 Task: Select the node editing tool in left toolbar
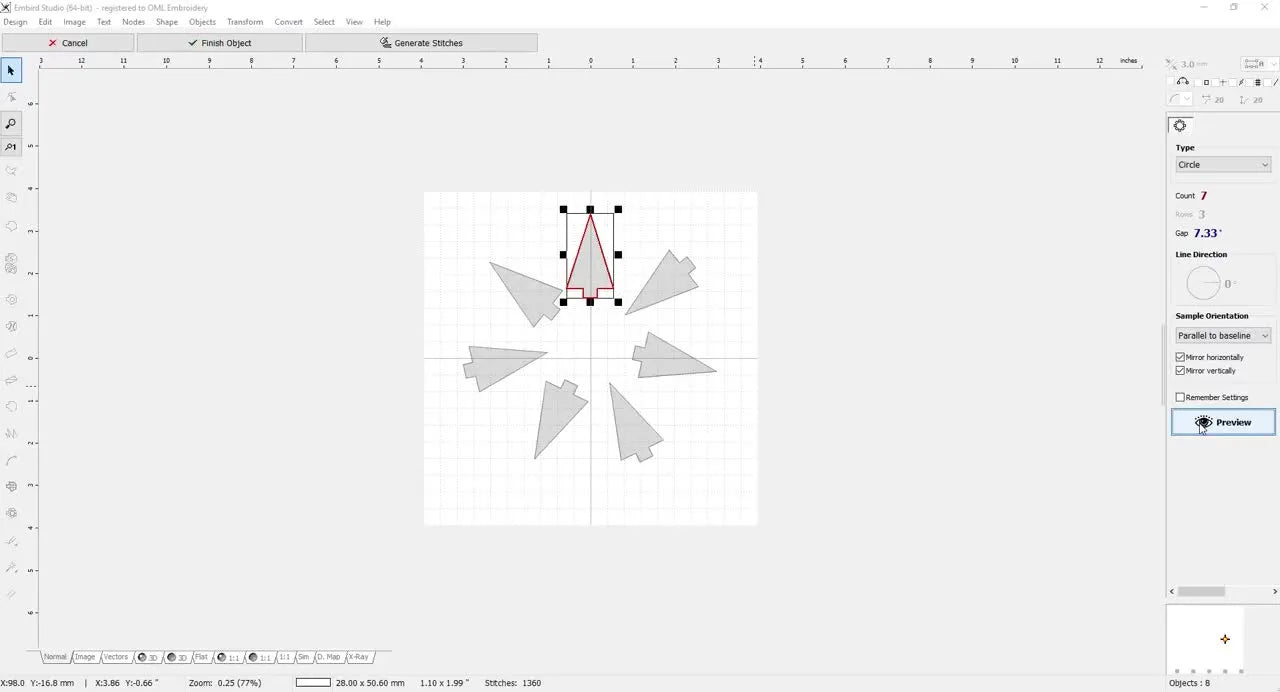[12, 96]
